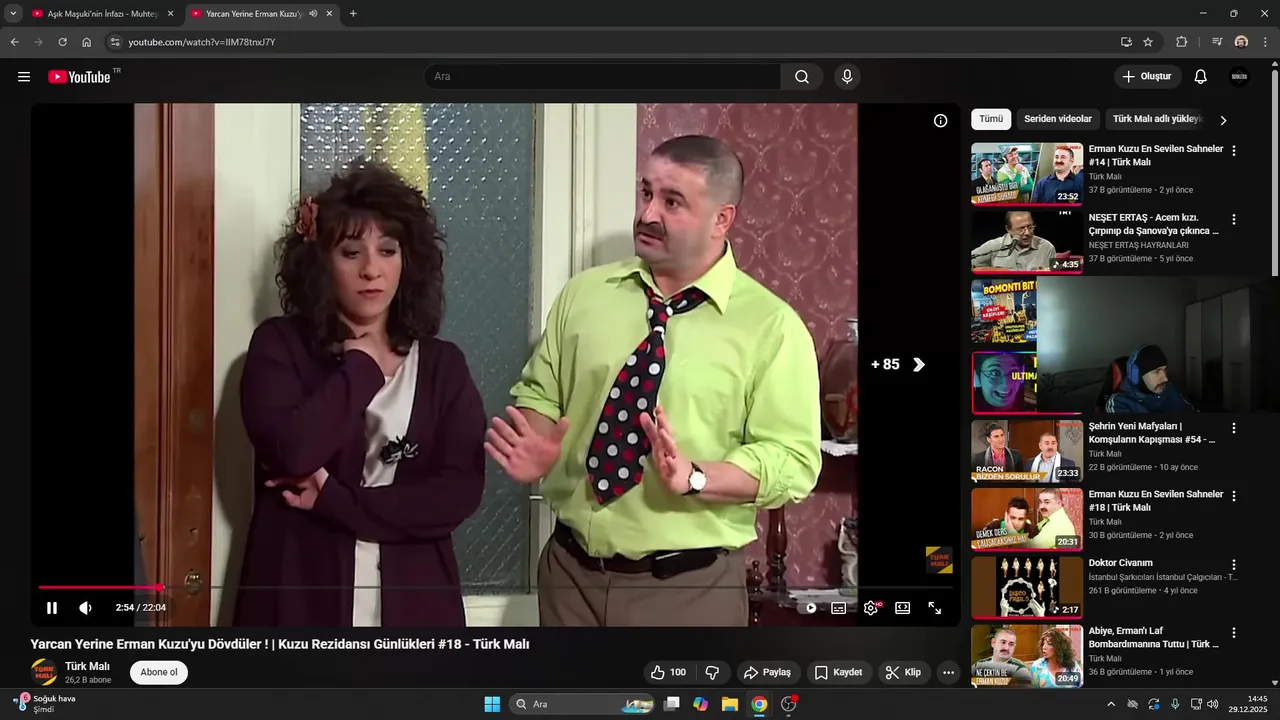Subscribe with Abone ol button
This screenshot has height=720, width=1280.
[159, 672]
